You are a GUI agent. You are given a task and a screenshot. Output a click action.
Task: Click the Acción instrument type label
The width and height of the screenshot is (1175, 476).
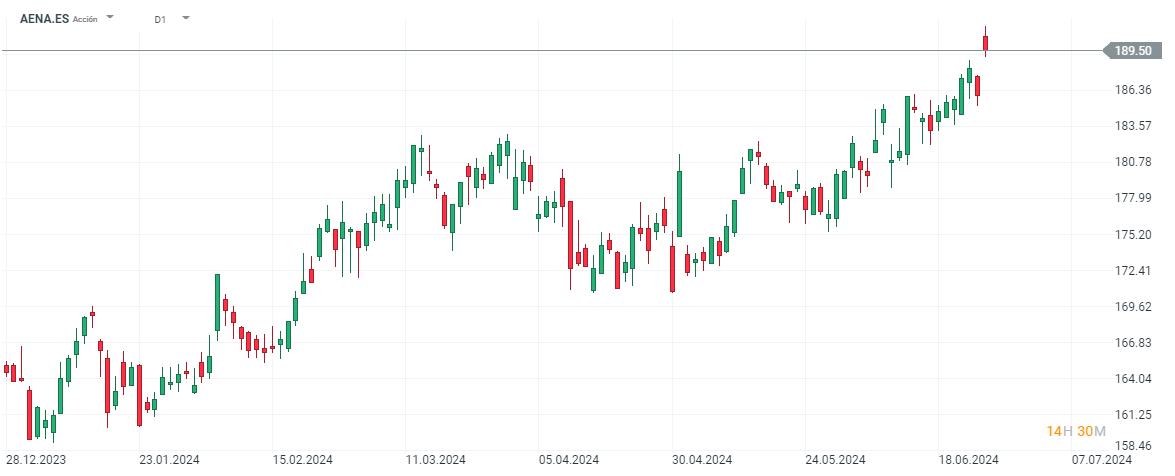pyautogui.click(x=86, y=19)
